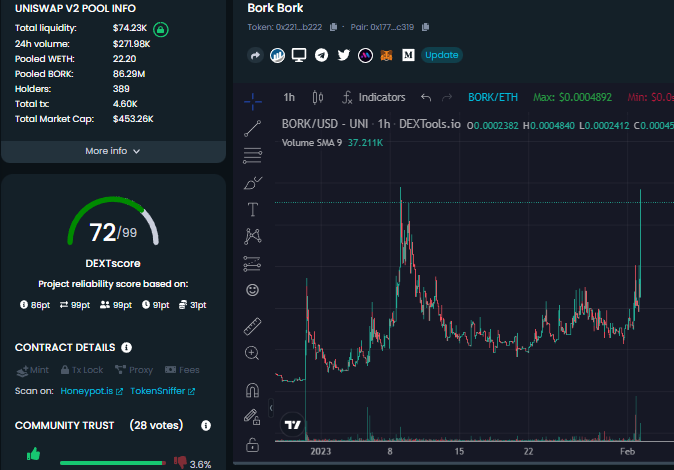This screenshot has height=470, width=674.
Task: Click the 31pt liquidity pool score
Action: click(193, 305)
